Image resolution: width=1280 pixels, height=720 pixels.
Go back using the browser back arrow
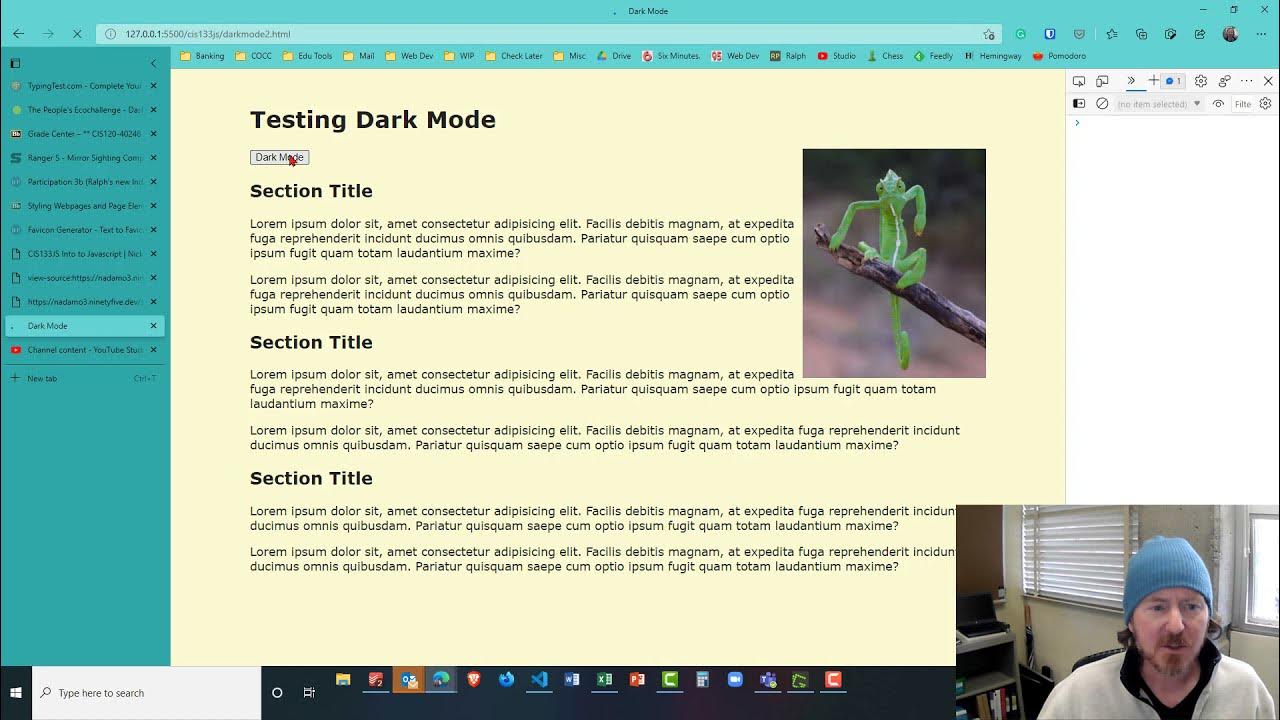click(x=18, y=34)
